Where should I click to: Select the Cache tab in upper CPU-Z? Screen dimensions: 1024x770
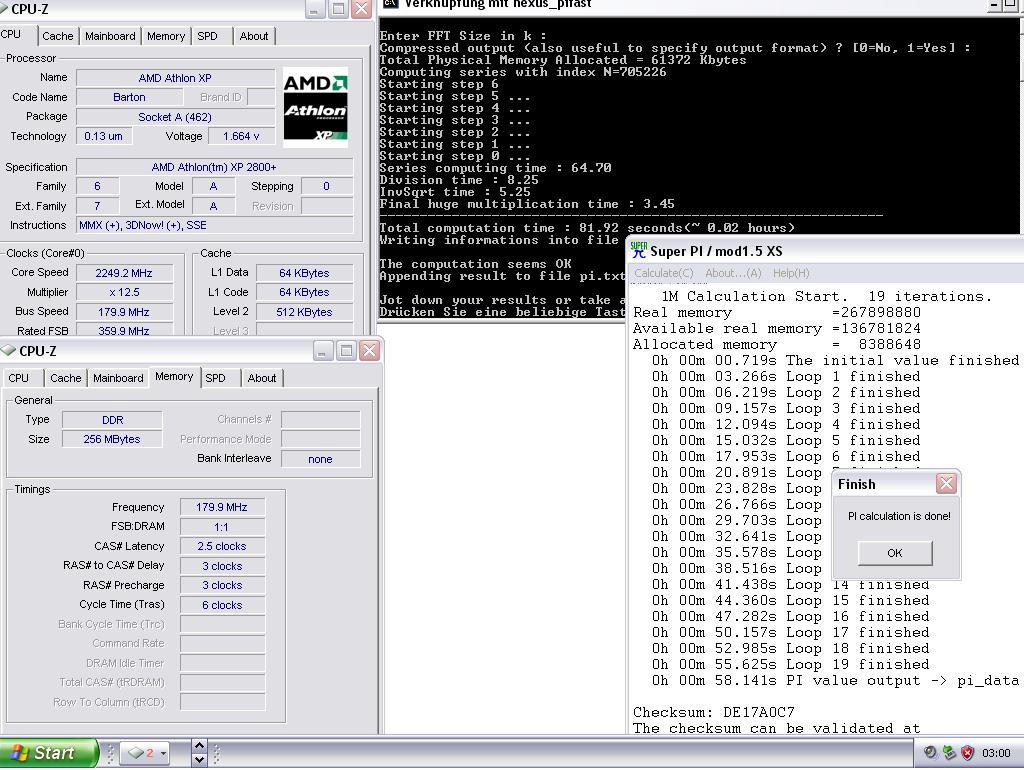57,36
